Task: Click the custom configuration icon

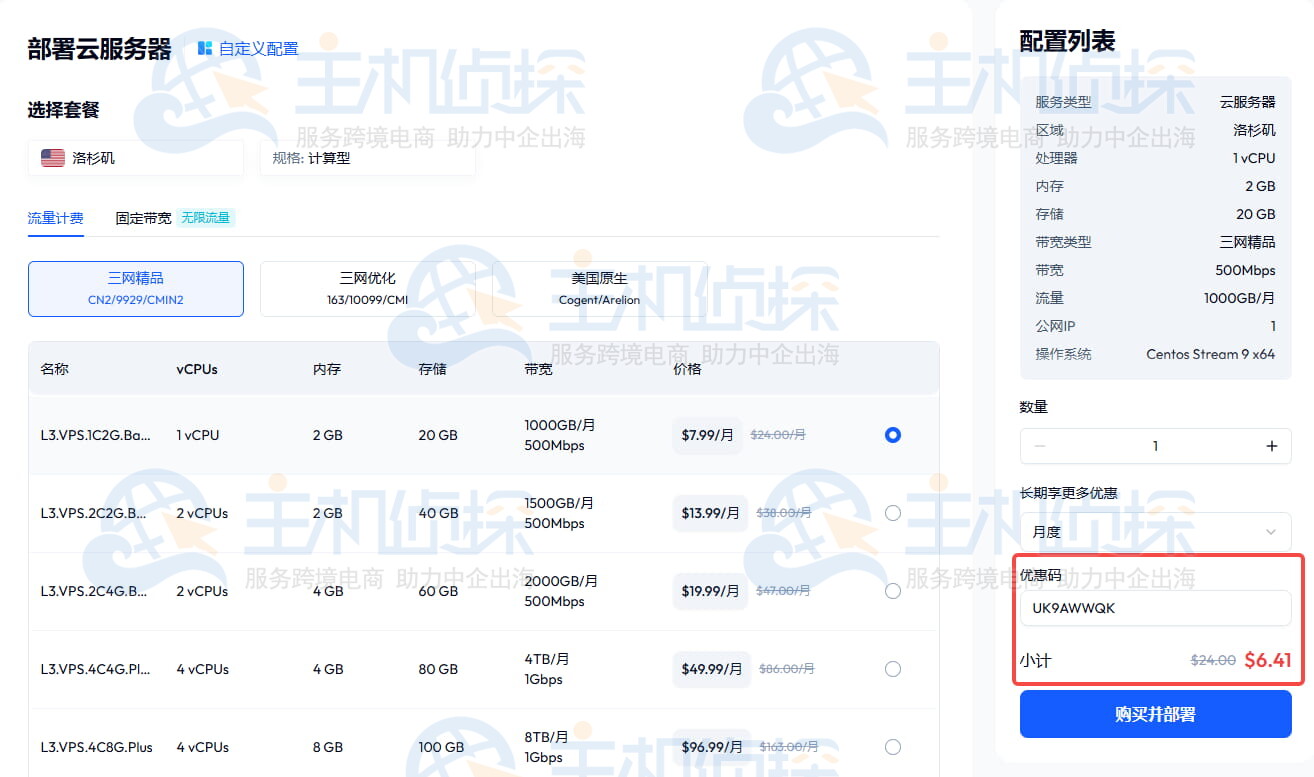Action: (205, 48)
